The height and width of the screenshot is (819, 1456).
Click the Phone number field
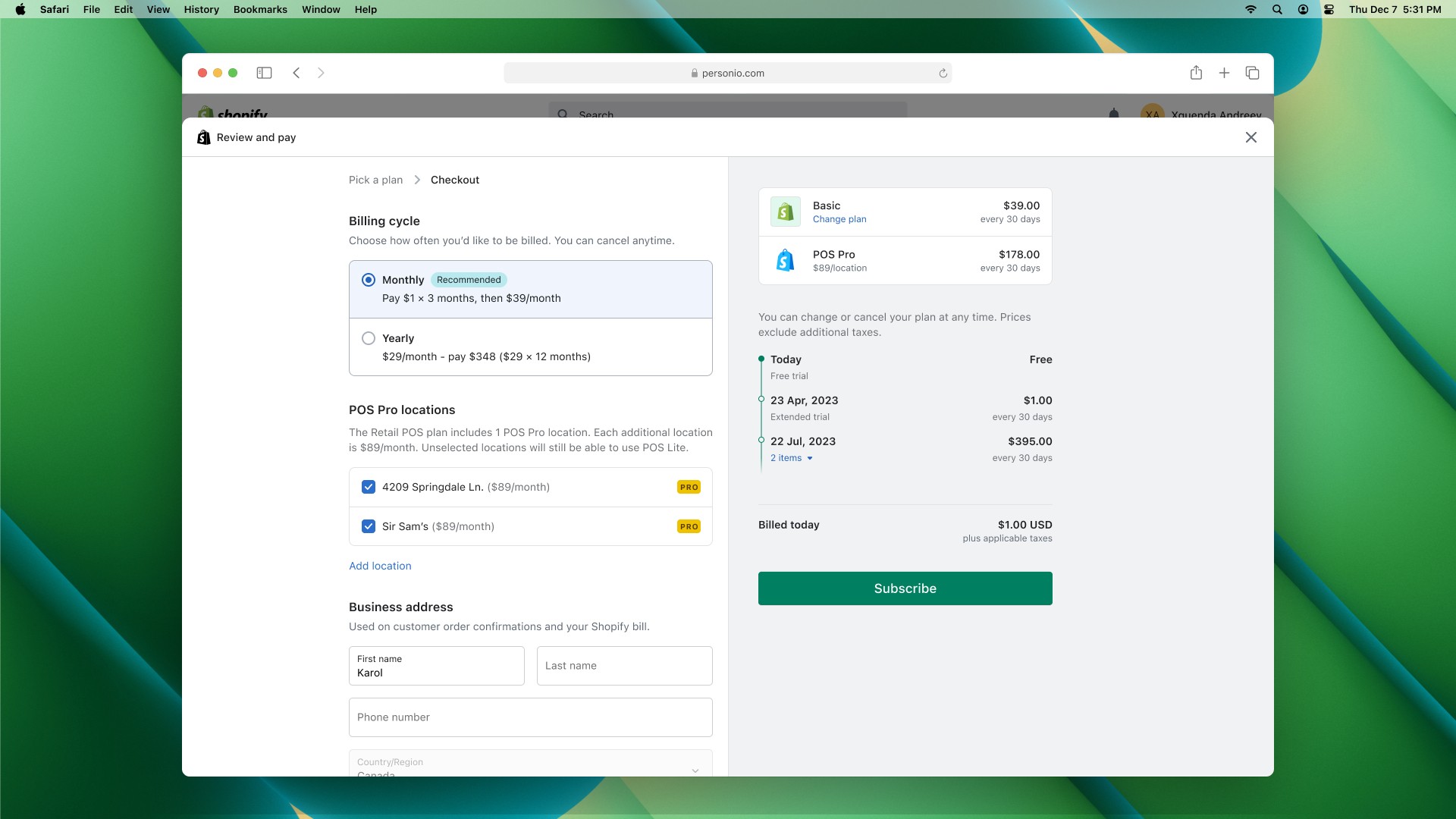(x=530, y=717)
